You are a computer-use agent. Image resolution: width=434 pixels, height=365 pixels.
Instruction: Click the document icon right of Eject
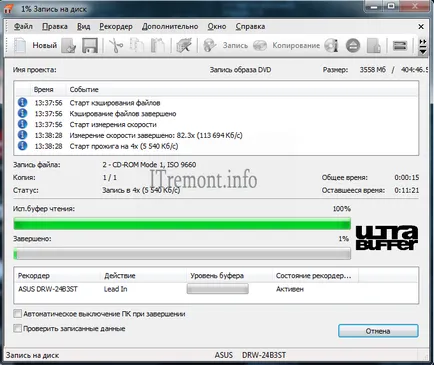pyautogui.click(x=374, y=46)
